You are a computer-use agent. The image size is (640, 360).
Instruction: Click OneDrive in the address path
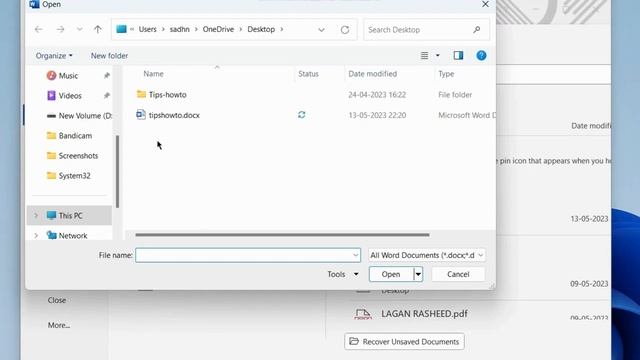point(218,29)
